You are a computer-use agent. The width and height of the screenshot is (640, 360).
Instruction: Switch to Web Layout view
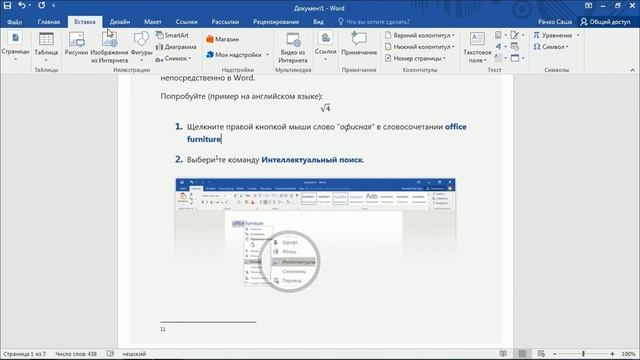point(541,353)
